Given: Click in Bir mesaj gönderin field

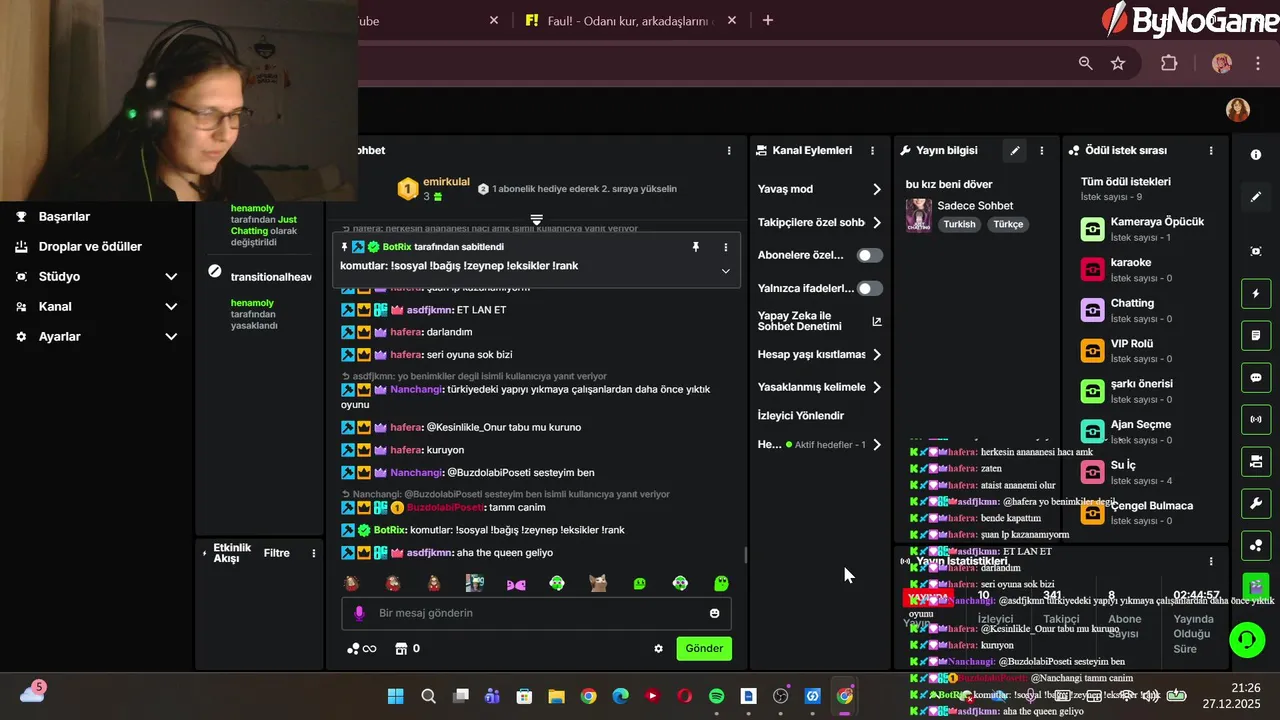Looking at the screenshot, I should coord(535,613).
